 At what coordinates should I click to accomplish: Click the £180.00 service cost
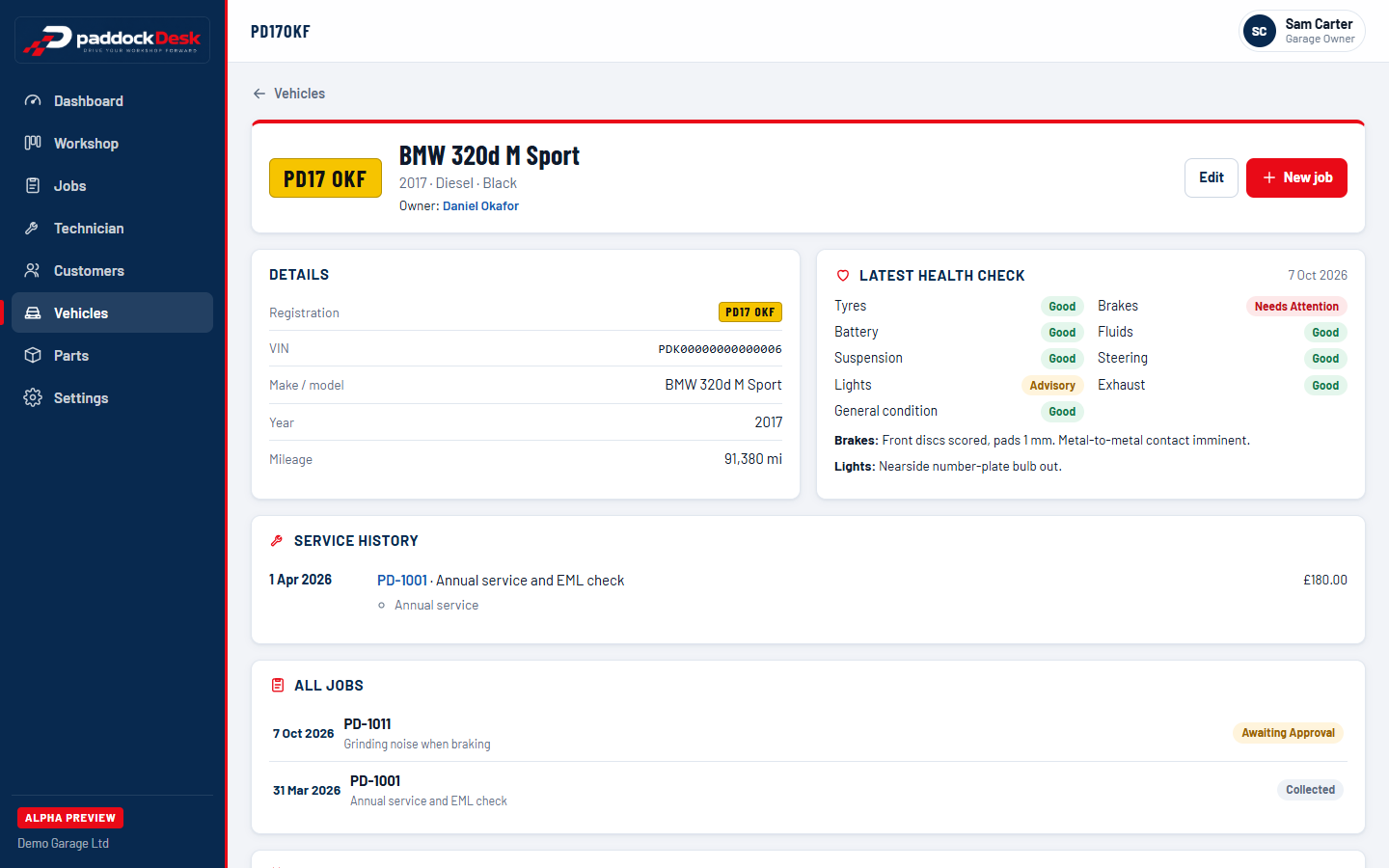pyautogui.click(x=1325, y=580)
